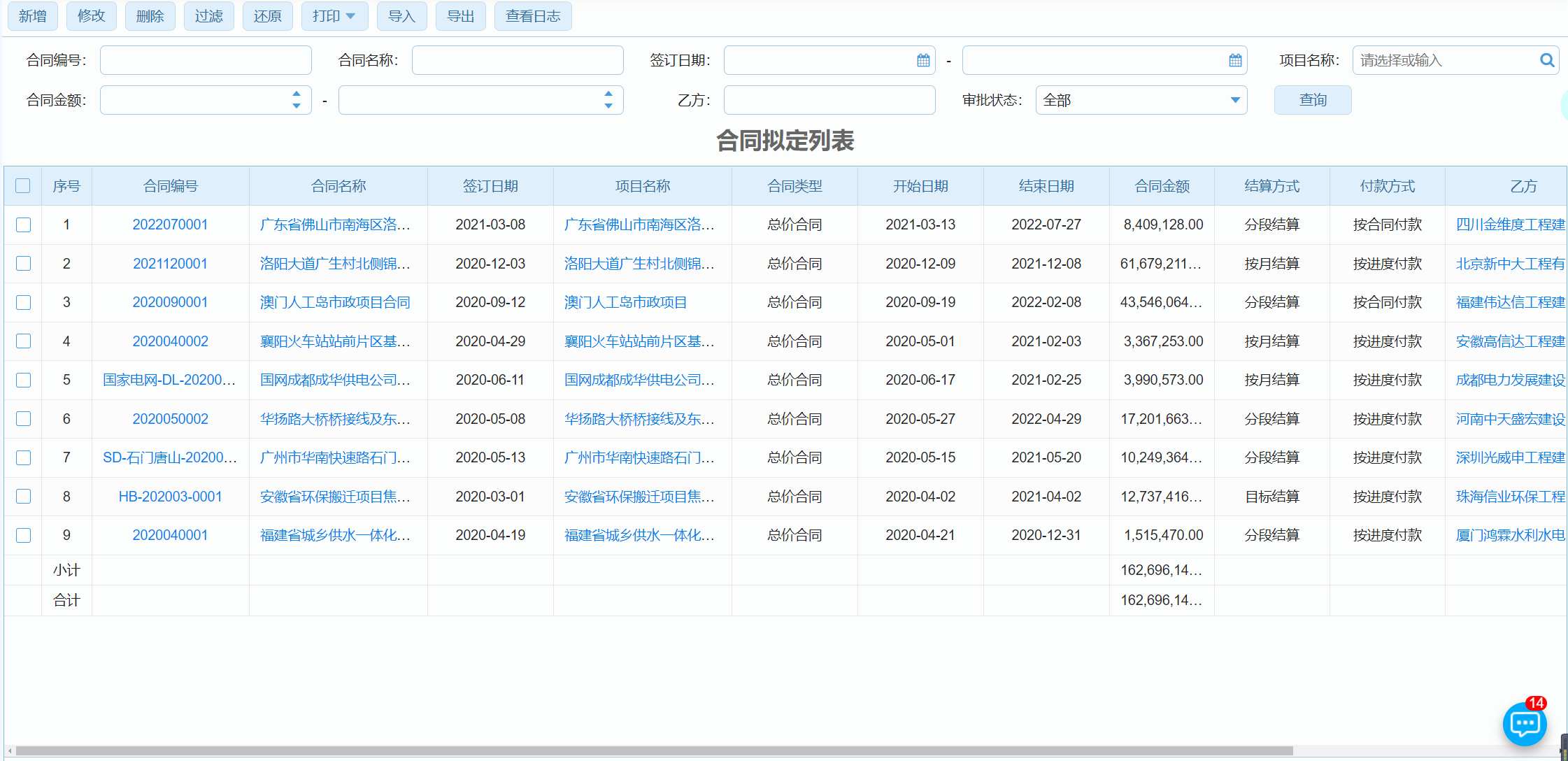Expand the 打印 print dropdown
This screenshot has width=1568, height=761.
tap(334, 16)
